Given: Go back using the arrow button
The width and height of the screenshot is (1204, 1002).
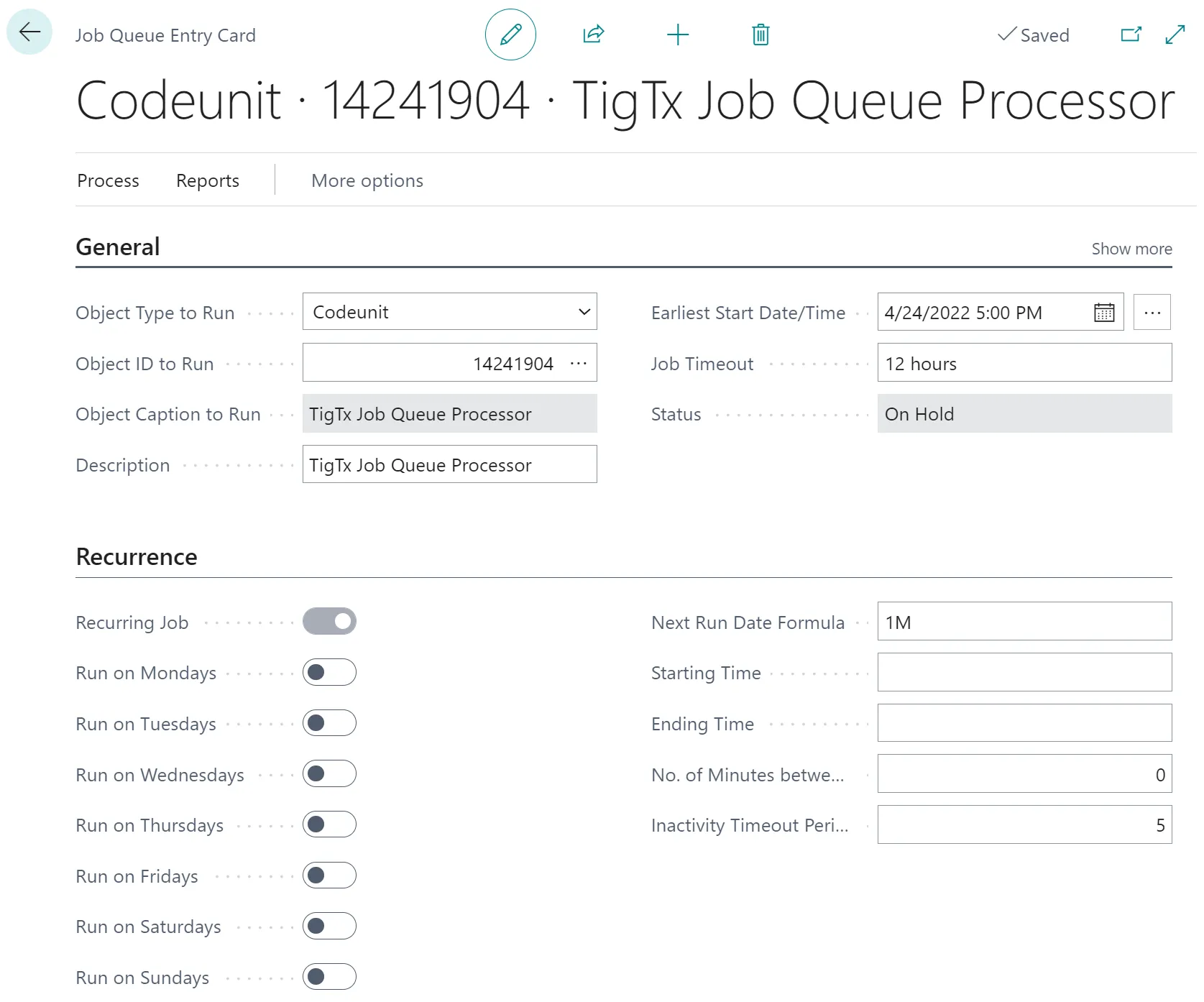Looking at the screenshot, I should [x=29, y=32].
